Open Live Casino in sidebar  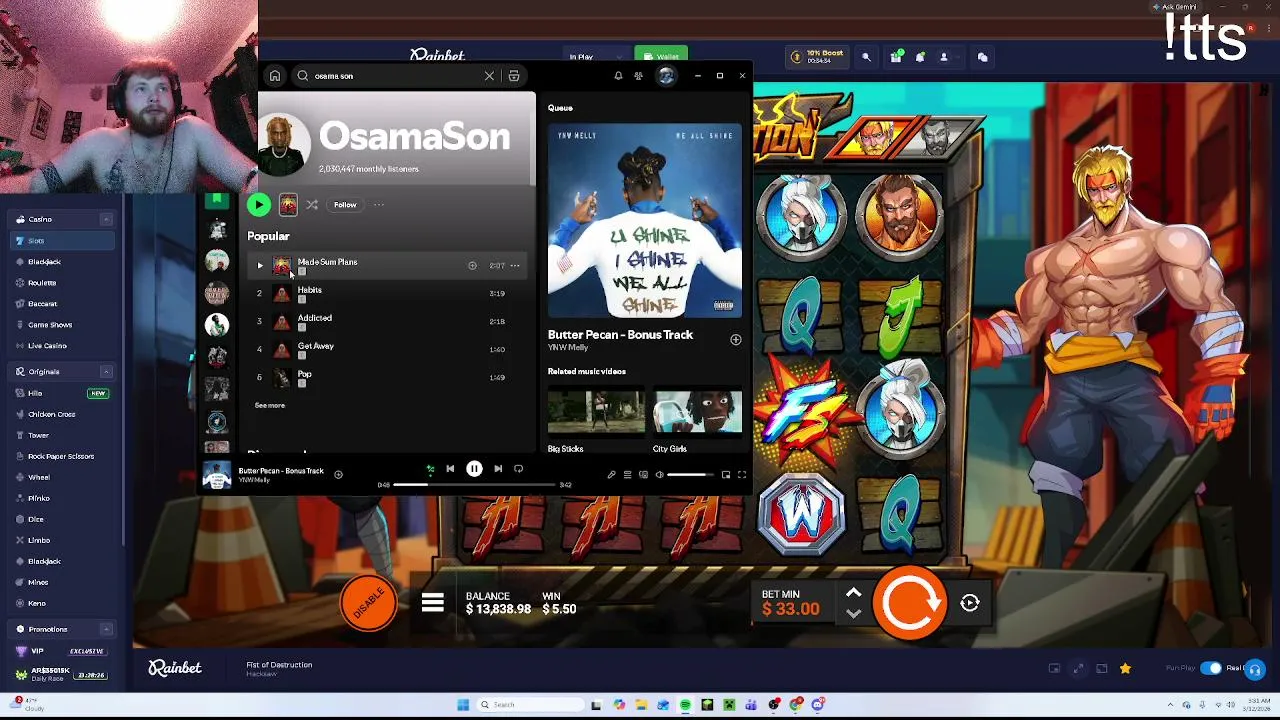pyautogui.click(x=60, y=346)
